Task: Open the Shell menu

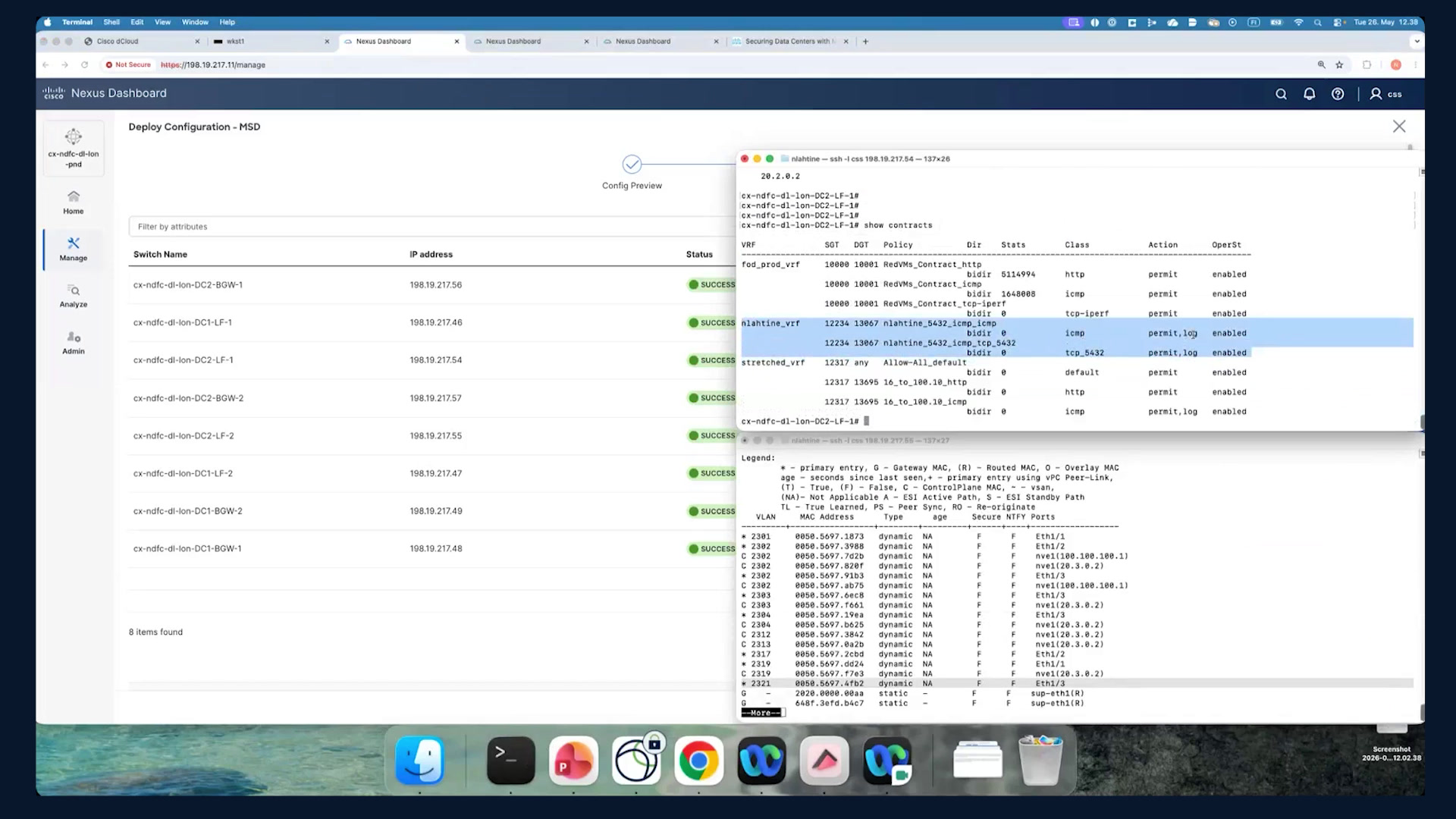Action: coord(111,22)
